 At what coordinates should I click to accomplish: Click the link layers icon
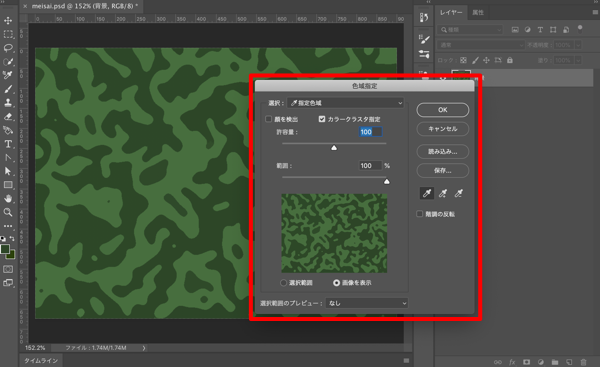497,362
